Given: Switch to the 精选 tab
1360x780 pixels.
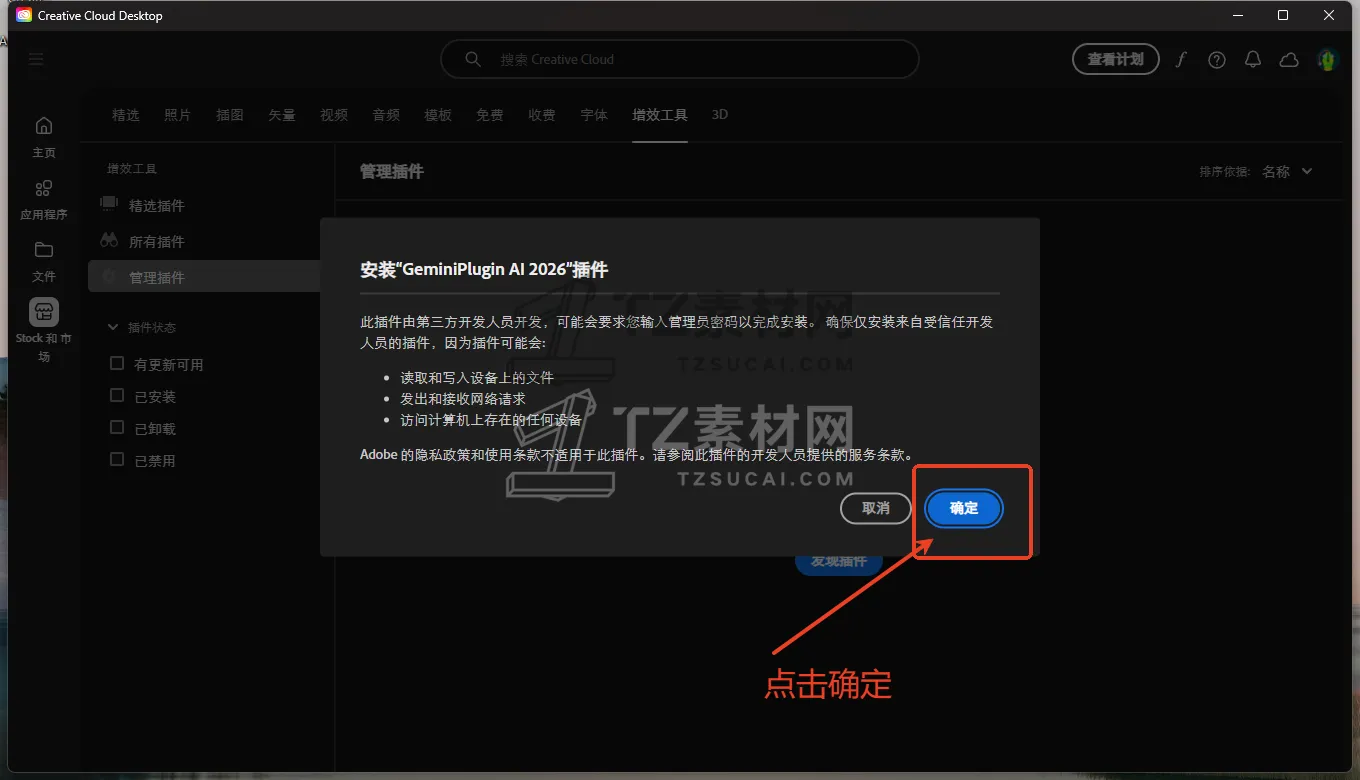Looking at the screenshot, I should coord(126,115).
